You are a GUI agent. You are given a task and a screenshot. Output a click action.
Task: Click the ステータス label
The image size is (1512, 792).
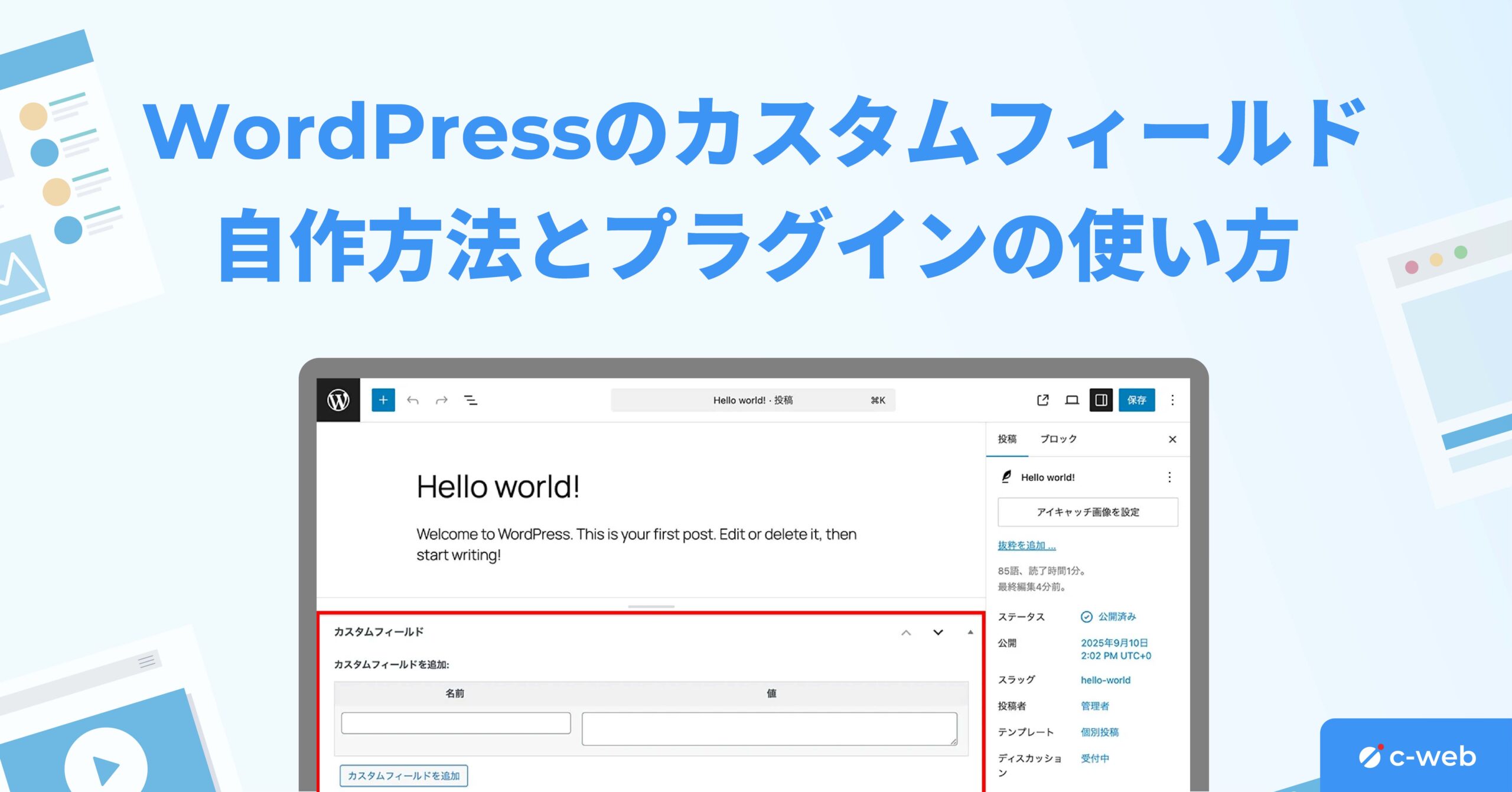pyautogui.click(x=1021, y=617)
